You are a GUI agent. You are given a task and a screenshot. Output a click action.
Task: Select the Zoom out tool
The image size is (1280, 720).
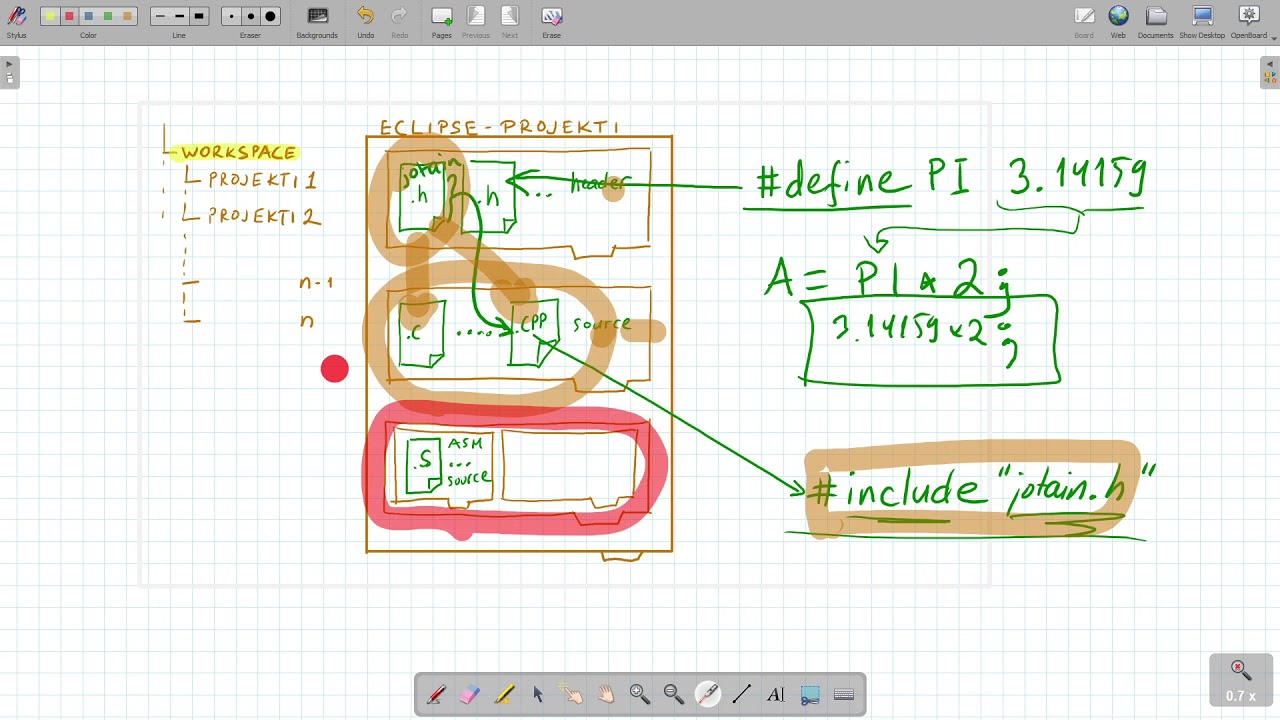674,694
